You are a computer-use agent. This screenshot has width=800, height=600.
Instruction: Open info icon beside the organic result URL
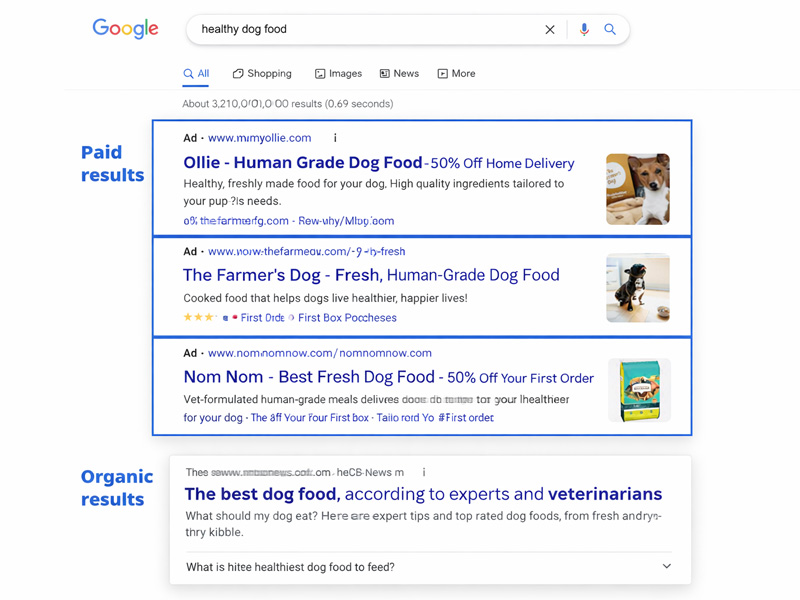[x=424, y=472]
